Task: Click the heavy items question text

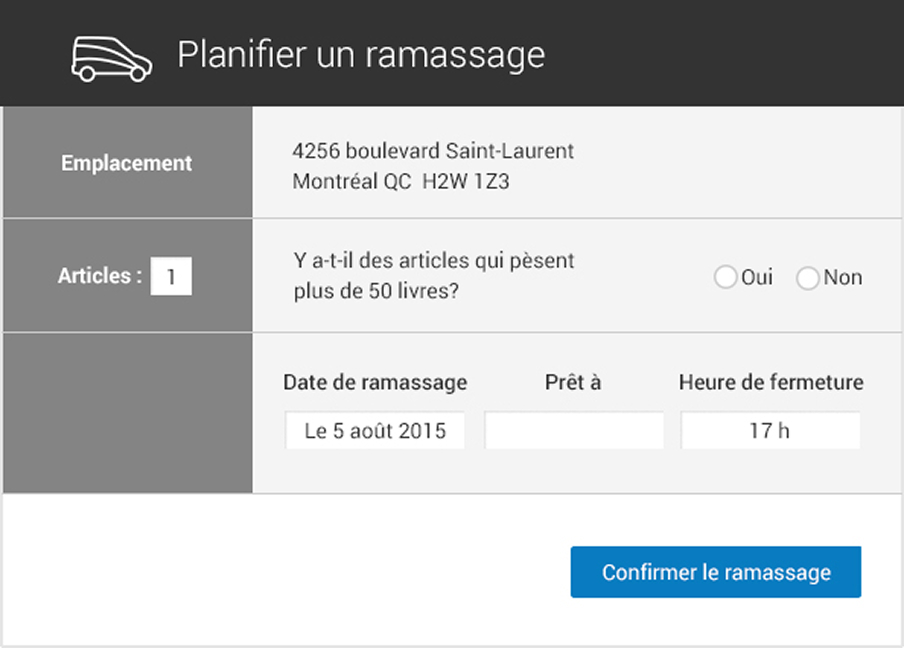Action: (x=432, y=275)
